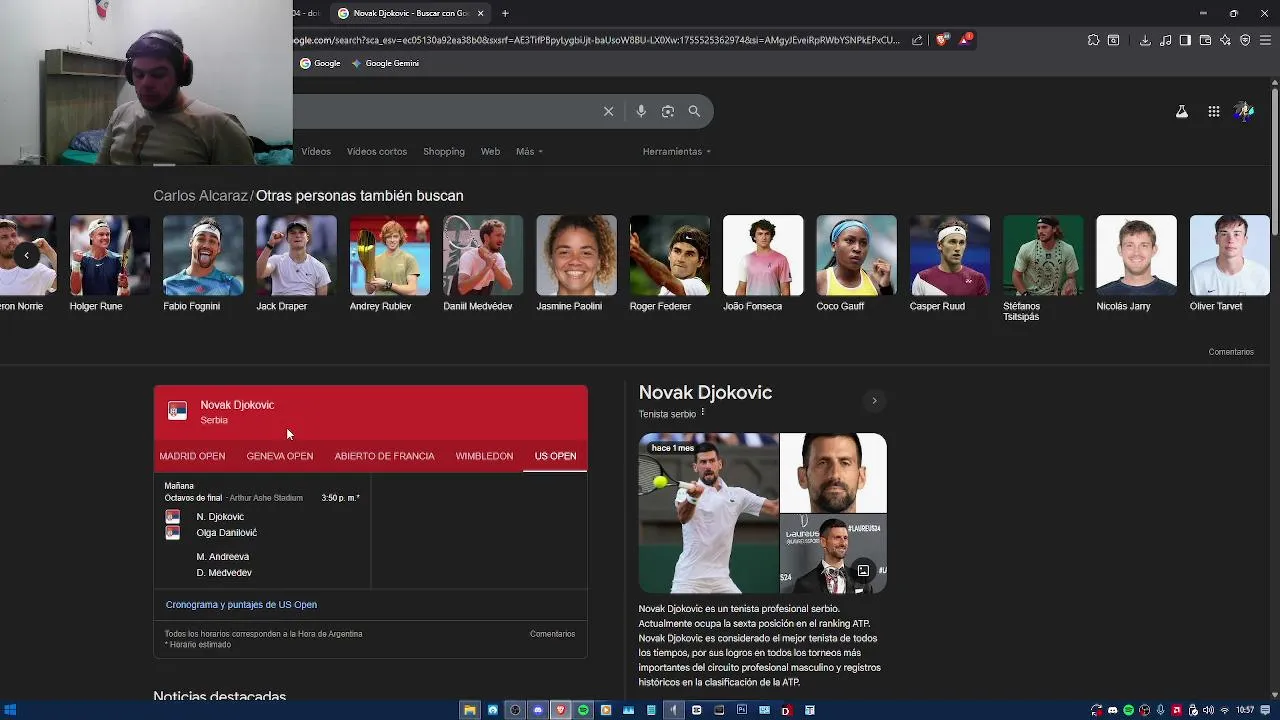The height and width of the screenshot is (720, 1280).
Task: Switch to Videos cortos filter
Action: click(377, 151)
